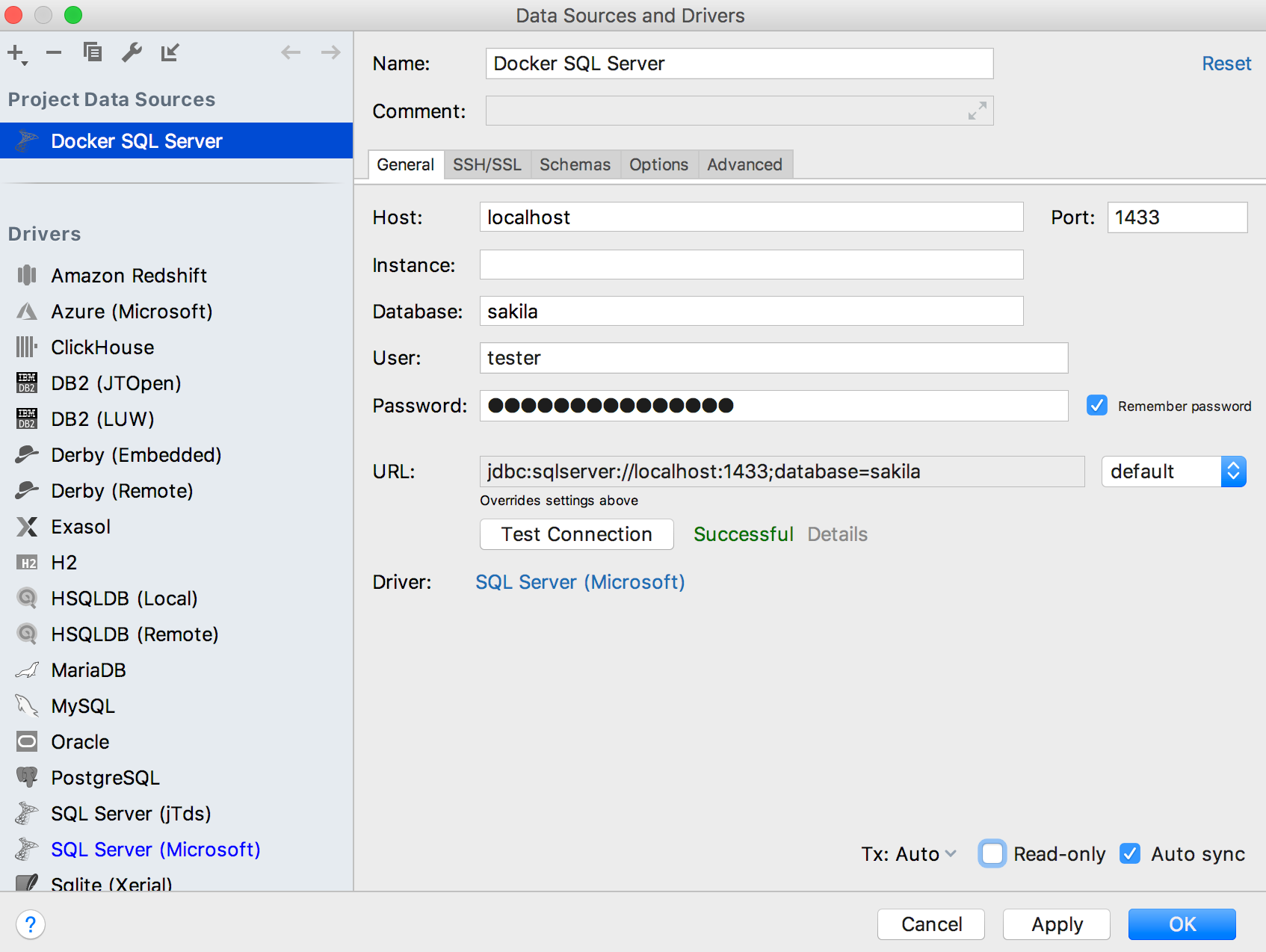The image size is (1266, 952).
Task: Click the Comment input field
Action: [x=739, y=111]
